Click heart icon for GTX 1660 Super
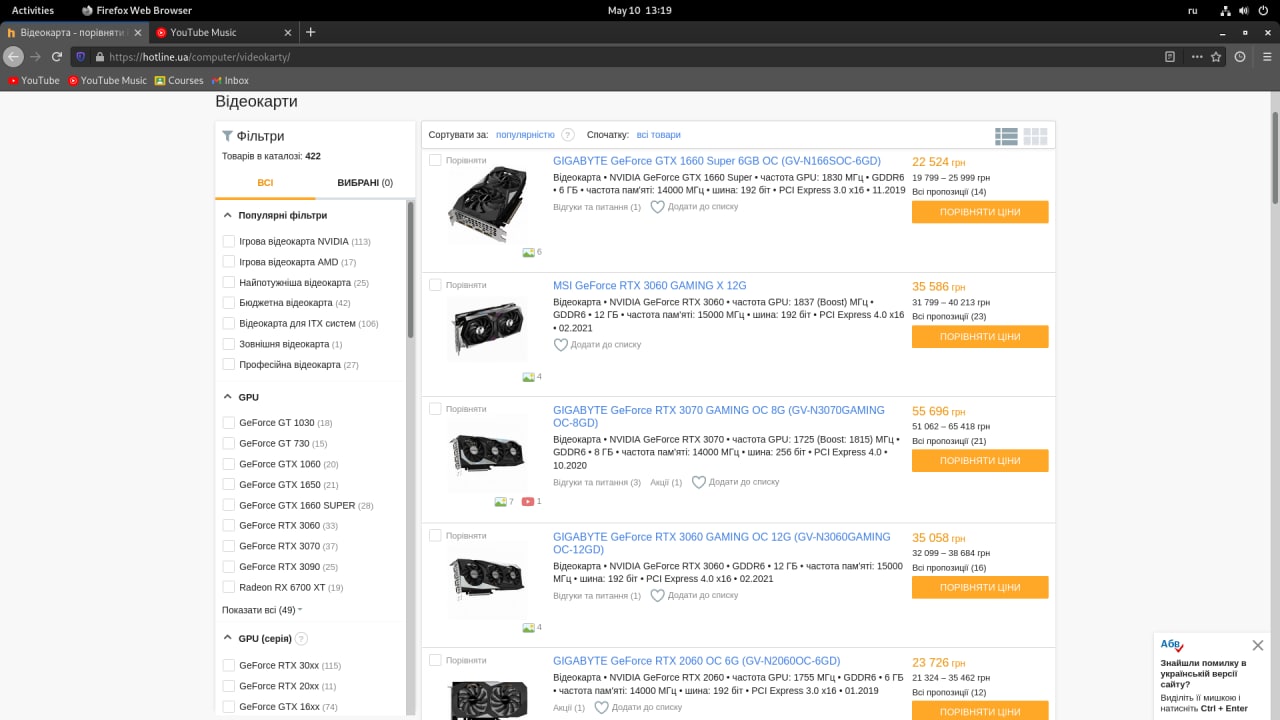 tap(657, 207)
